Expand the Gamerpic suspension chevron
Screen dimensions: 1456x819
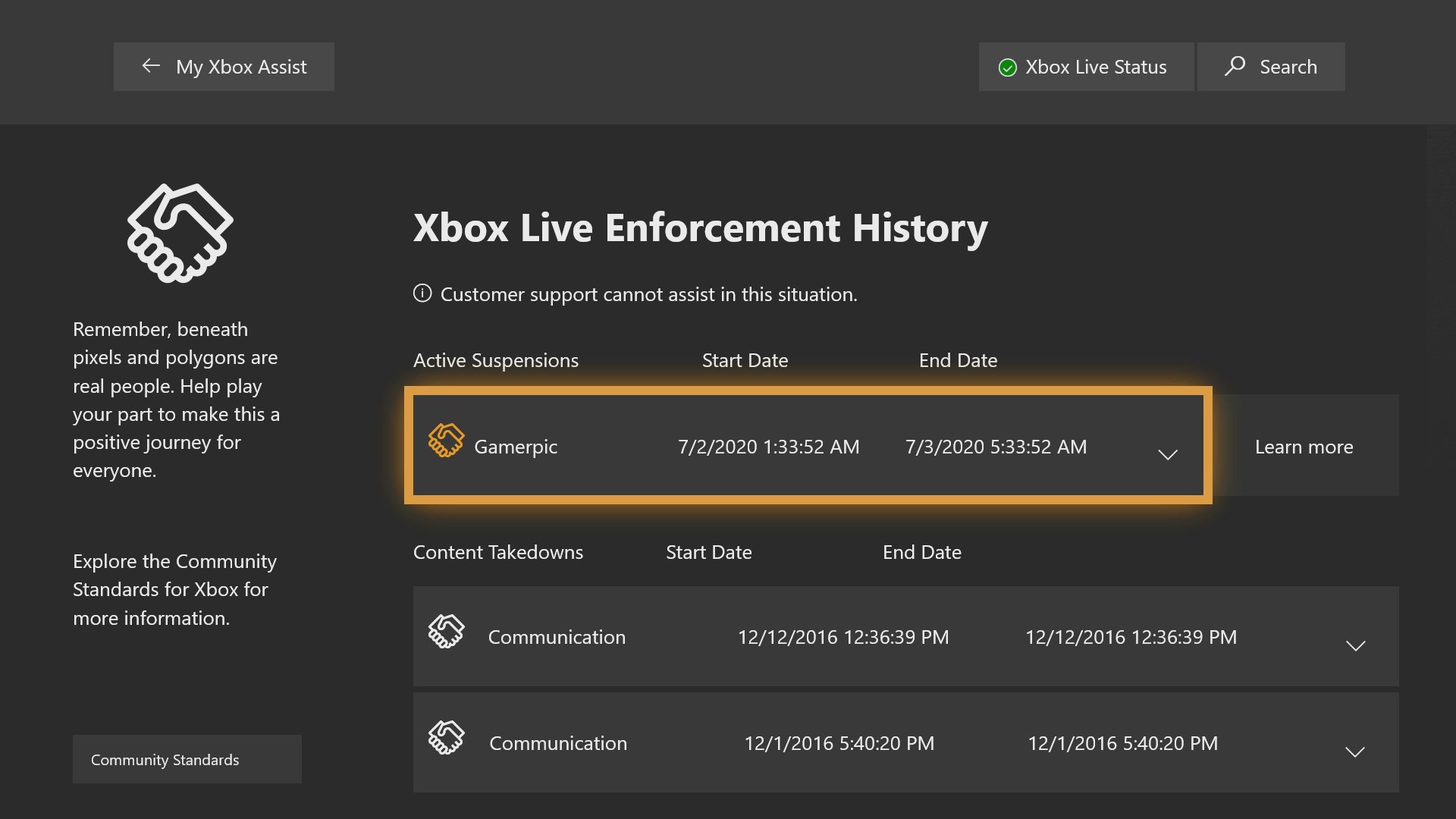pos(1168,454)
